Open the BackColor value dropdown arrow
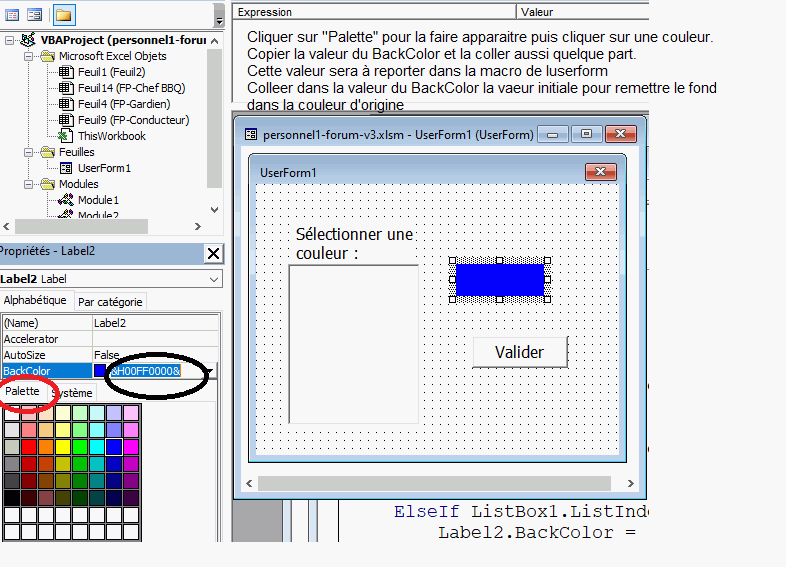This screenshot has height=567, width=786. (x=210, y=371)
